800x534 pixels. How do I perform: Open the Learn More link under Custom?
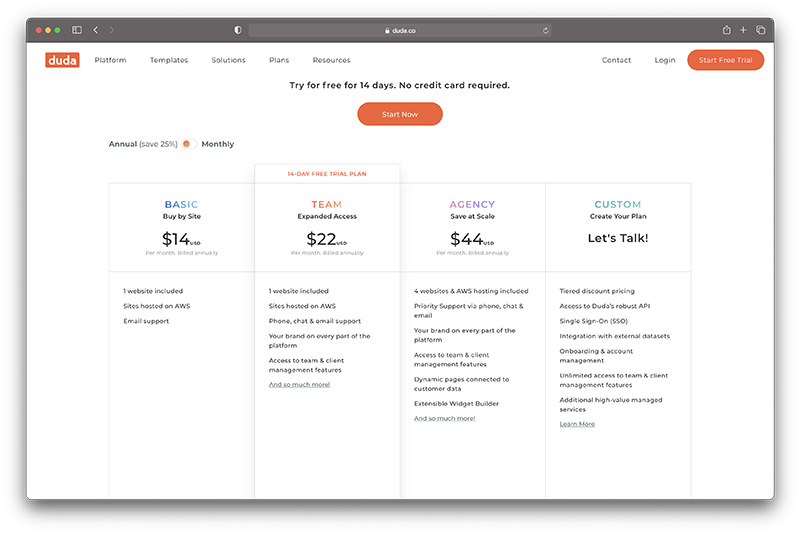tap(577, 424)
